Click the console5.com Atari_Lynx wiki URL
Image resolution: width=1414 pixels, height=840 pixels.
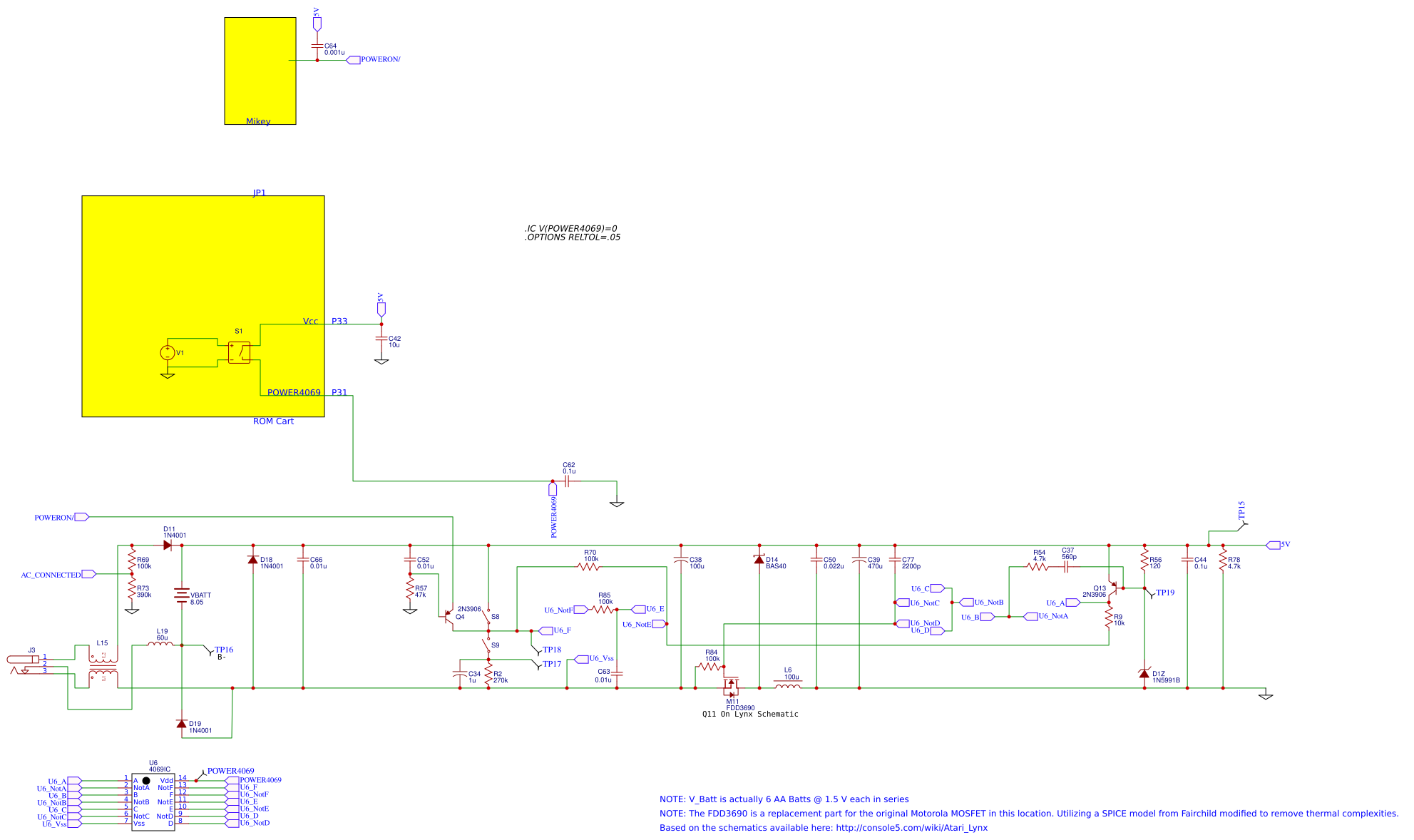point(911,828)
